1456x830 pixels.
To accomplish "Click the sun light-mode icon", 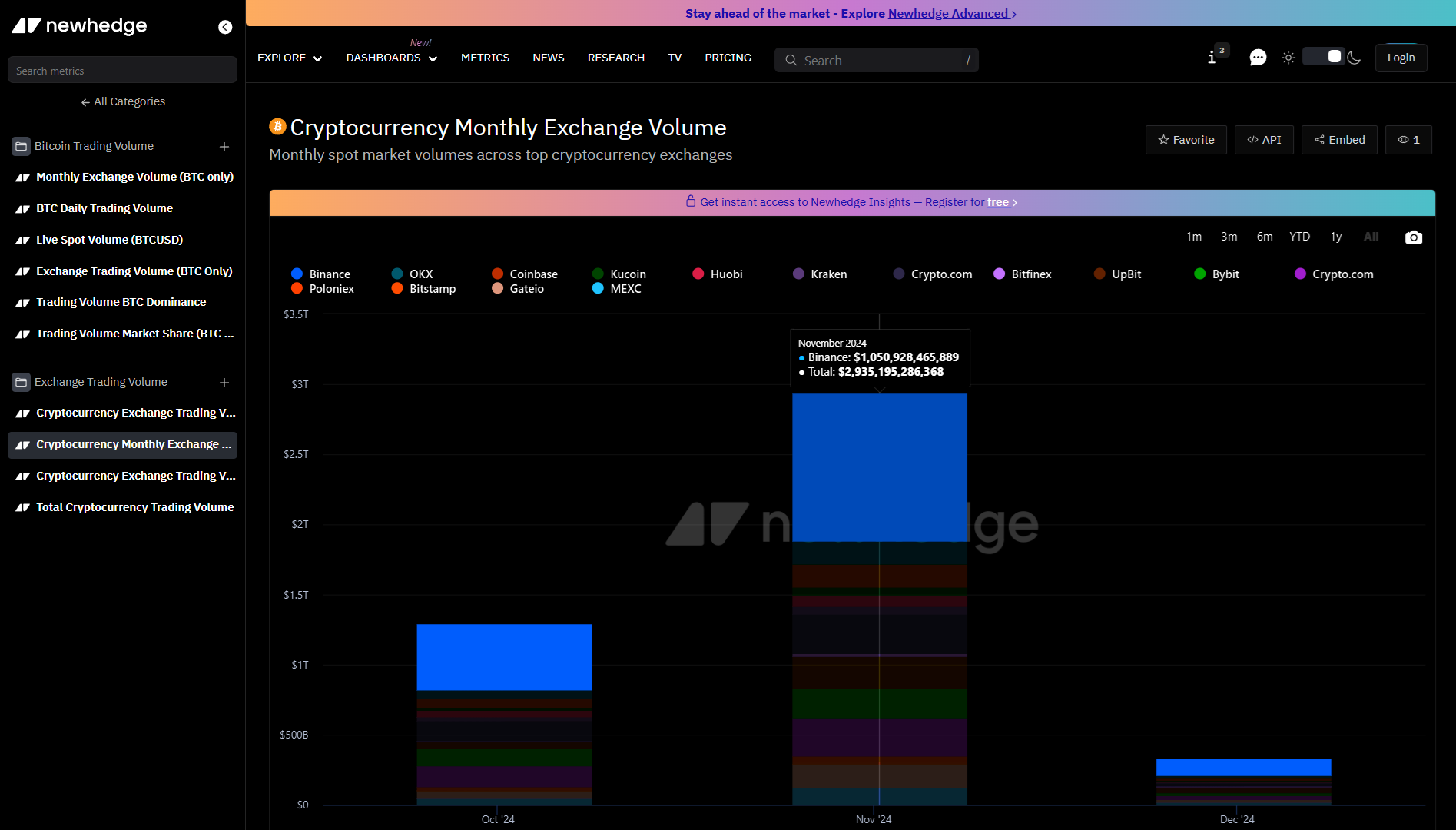I will coord(1289,58).
